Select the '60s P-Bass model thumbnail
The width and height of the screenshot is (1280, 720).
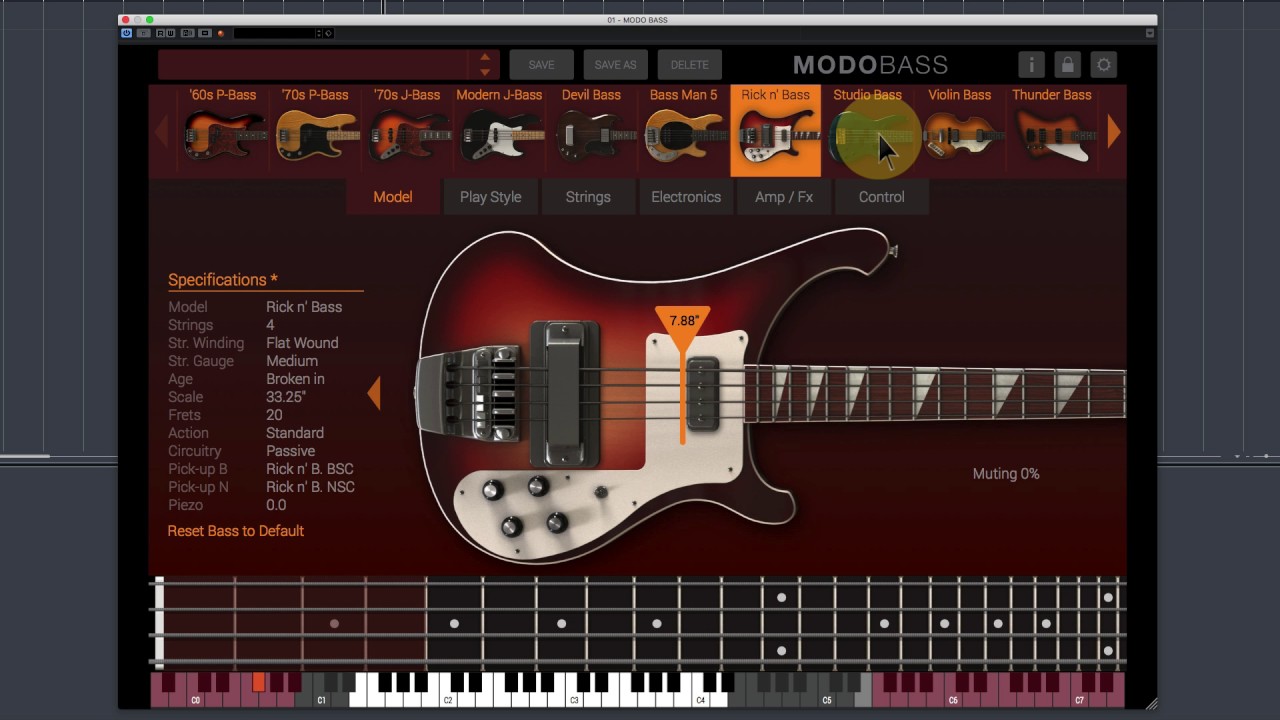(x=223, y=131)
